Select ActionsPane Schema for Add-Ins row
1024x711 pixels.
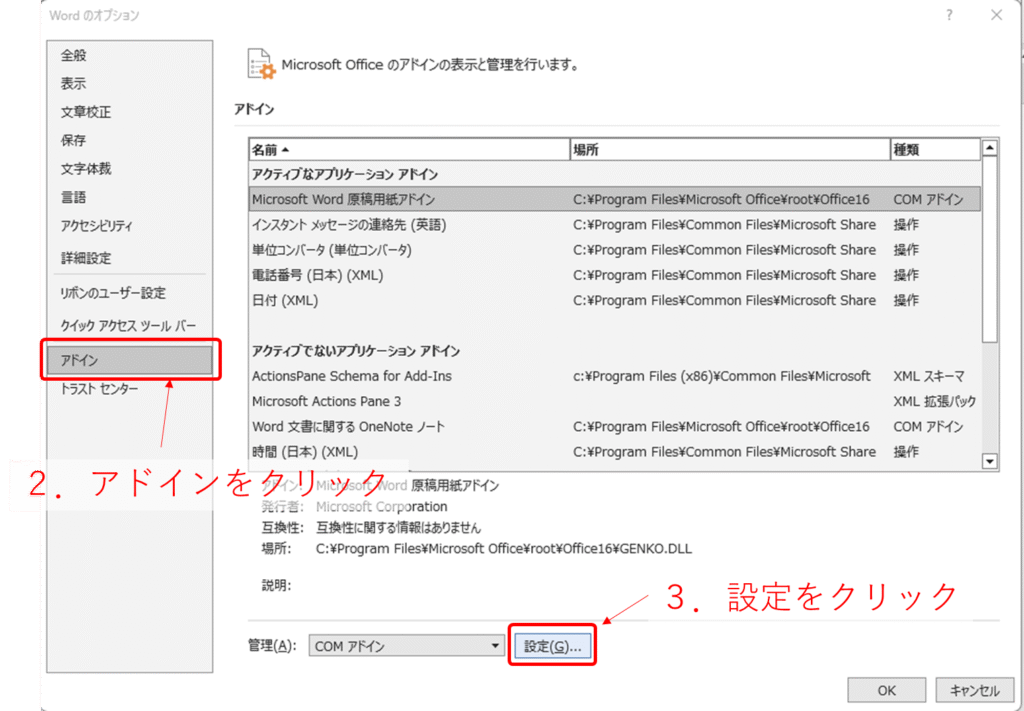[615, 376]
